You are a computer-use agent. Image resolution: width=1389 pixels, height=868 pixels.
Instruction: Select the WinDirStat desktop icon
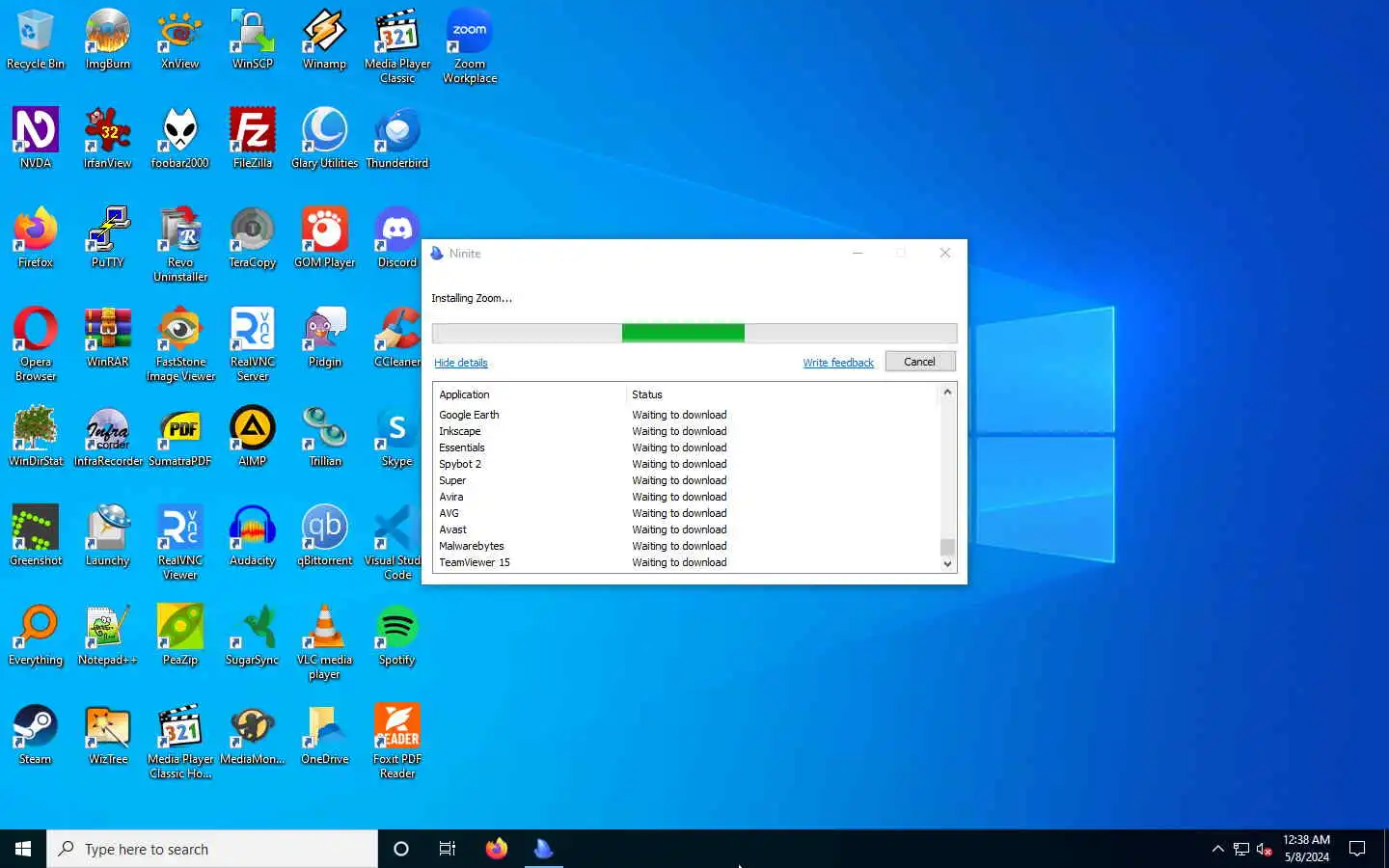(36, 436)
